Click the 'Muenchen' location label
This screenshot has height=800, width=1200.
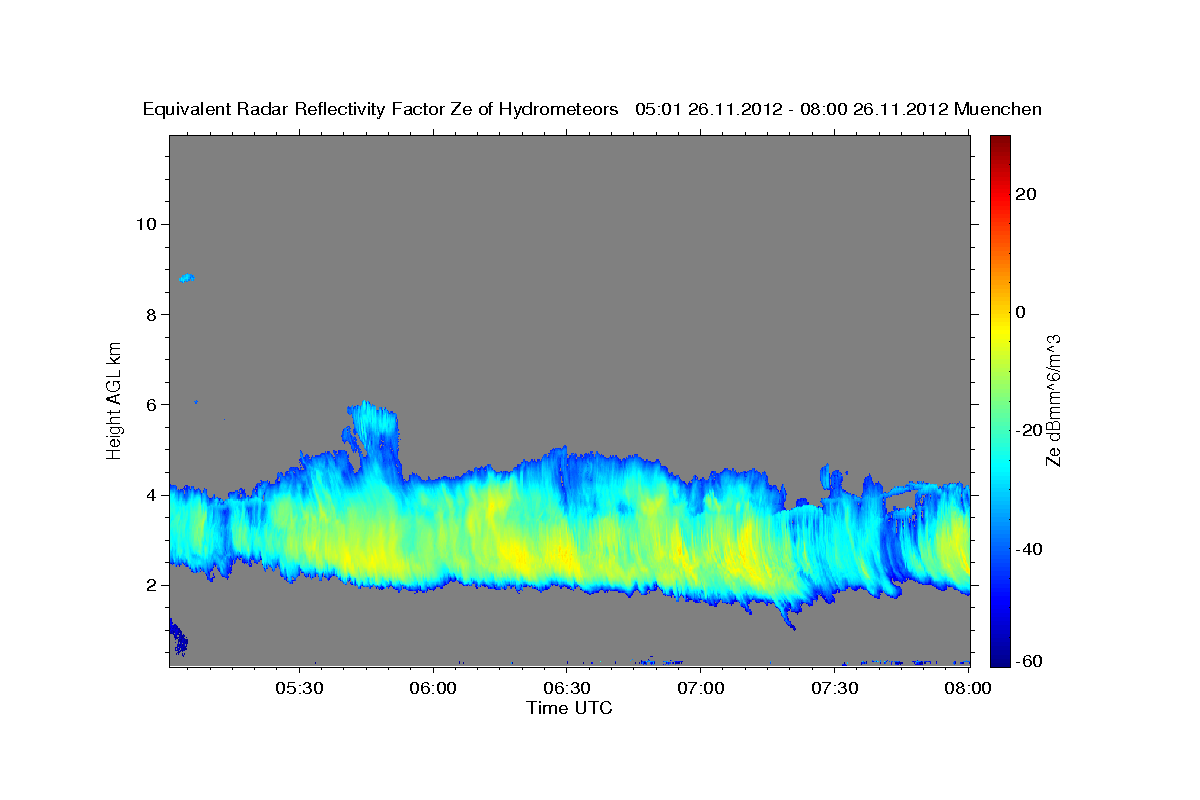click(998, 110)
